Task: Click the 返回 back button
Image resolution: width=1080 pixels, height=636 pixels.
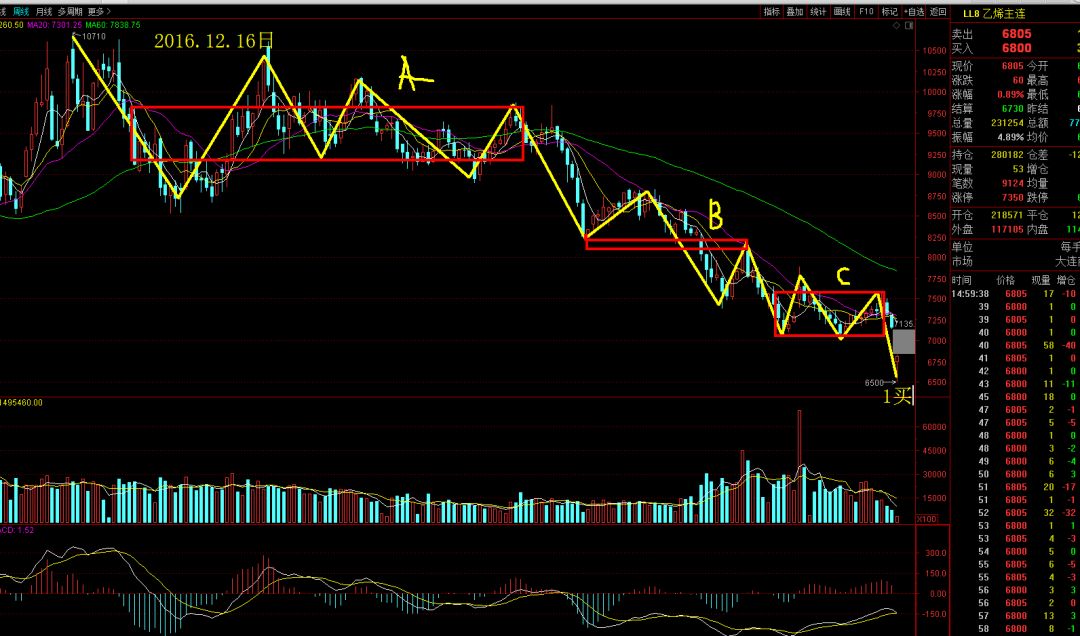Action: [938, 12]
